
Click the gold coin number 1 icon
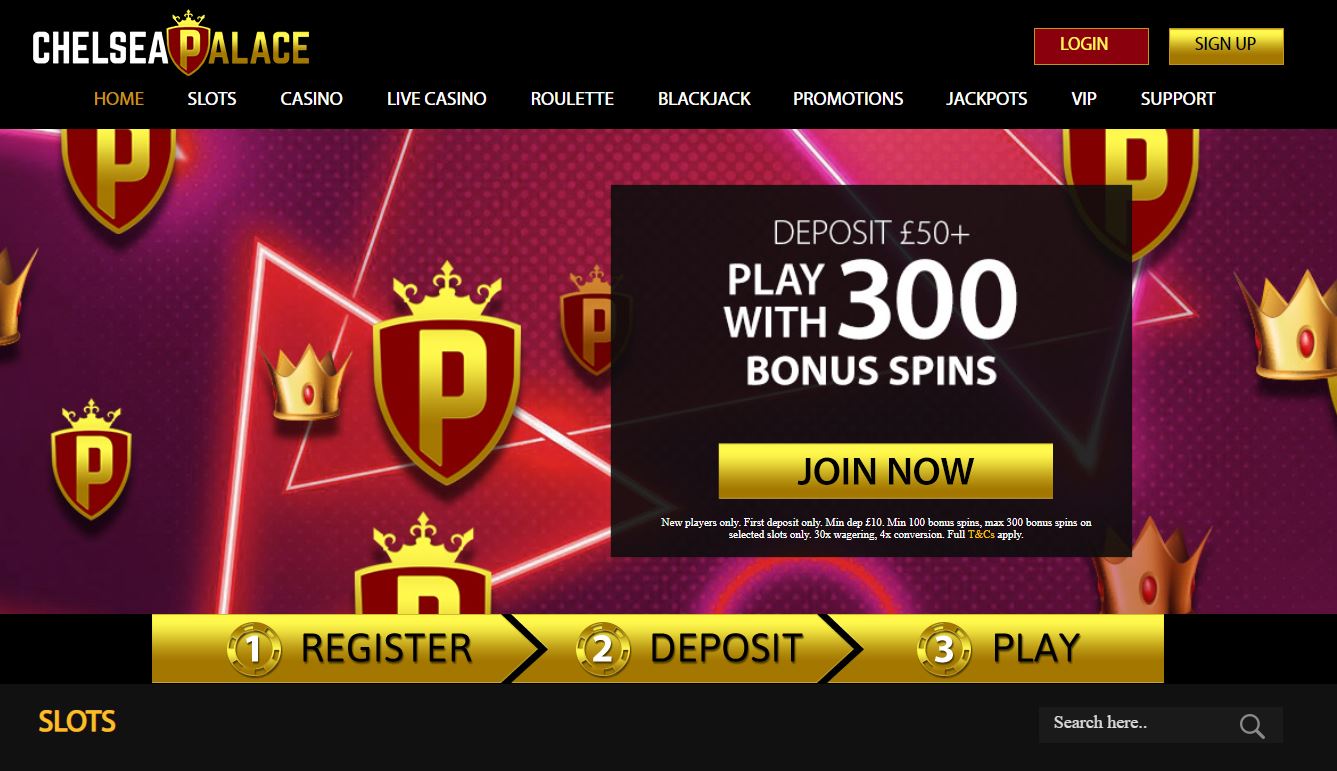[x=252, y=650]
